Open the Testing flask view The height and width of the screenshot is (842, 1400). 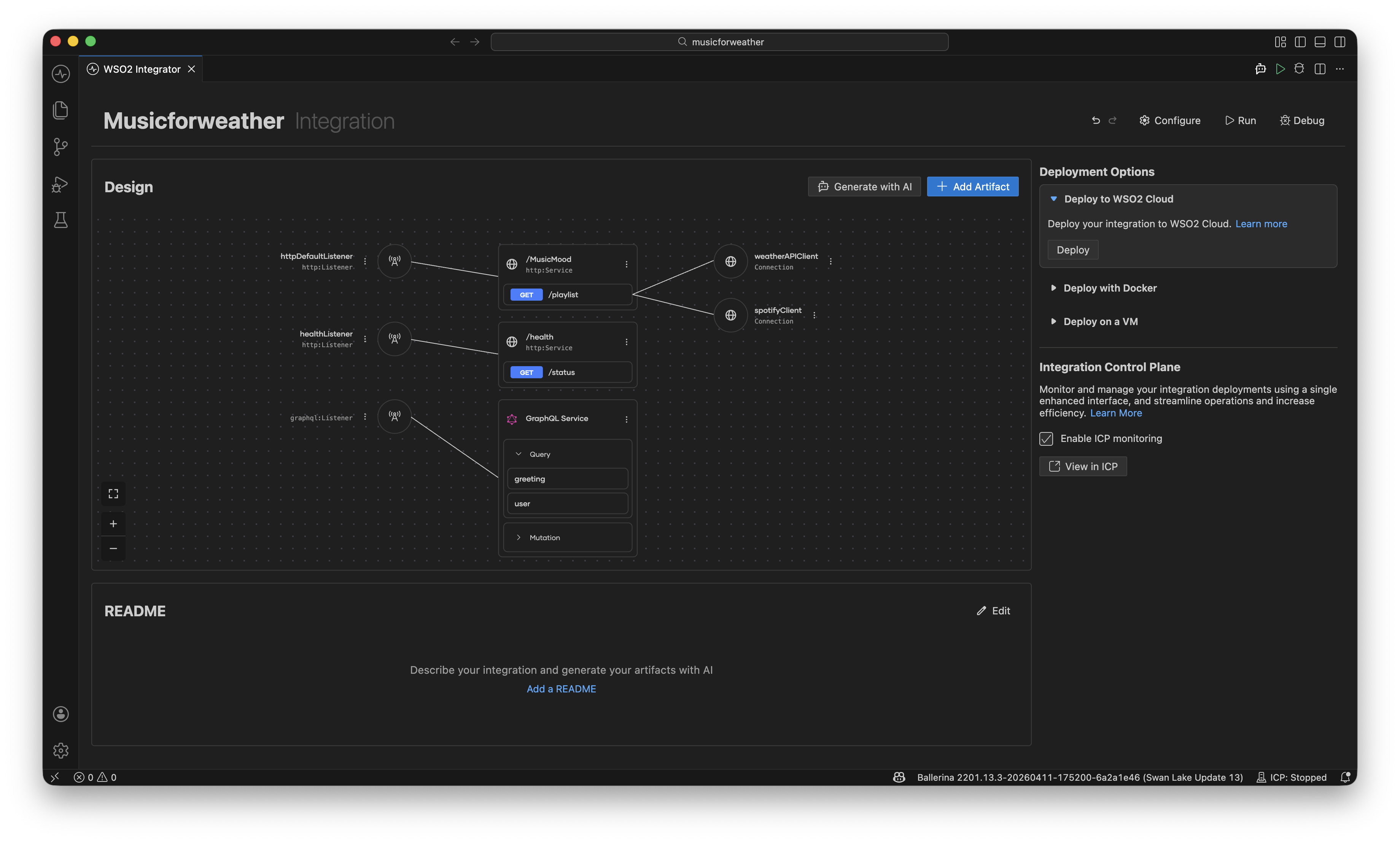60,220
